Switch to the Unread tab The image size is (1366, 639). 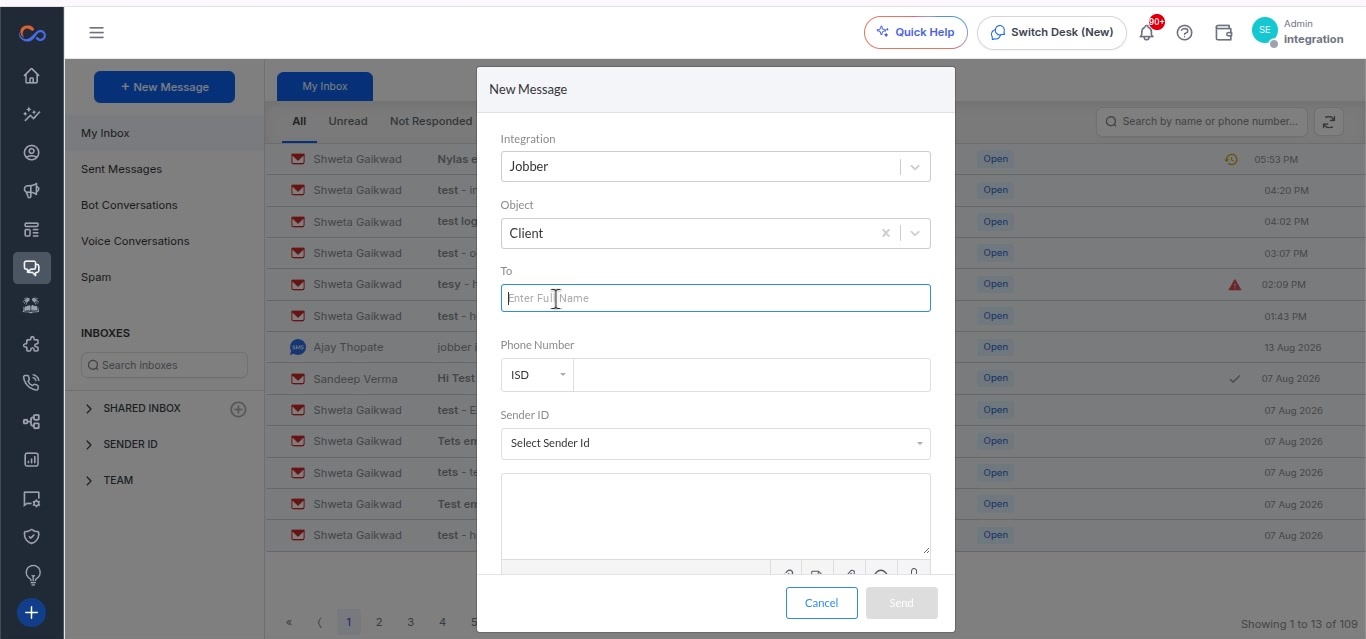(348, 121)
